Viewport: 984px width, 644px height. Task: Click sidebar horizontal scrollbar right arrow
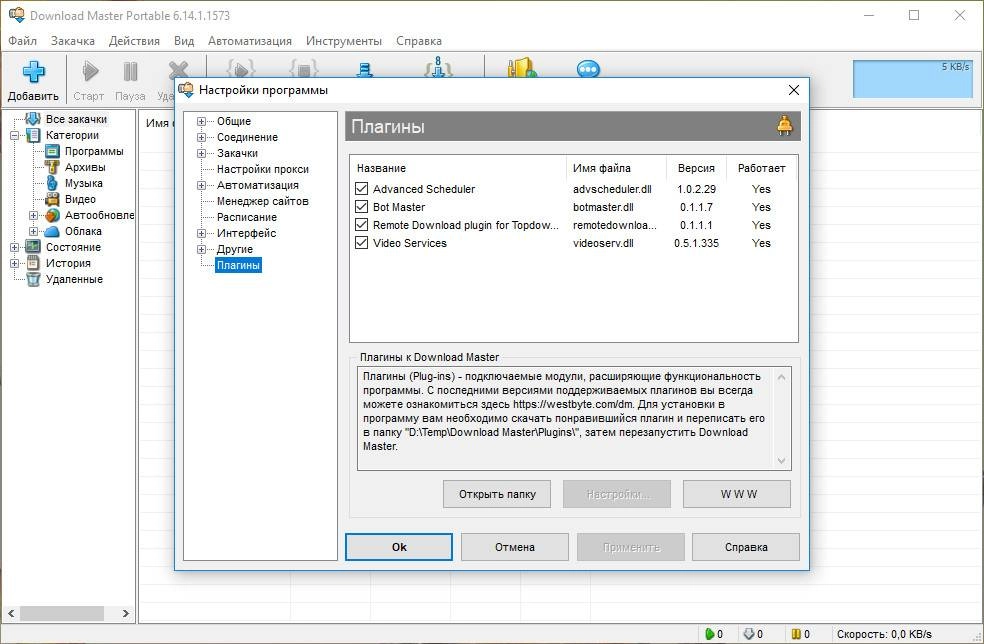(126, 613)
